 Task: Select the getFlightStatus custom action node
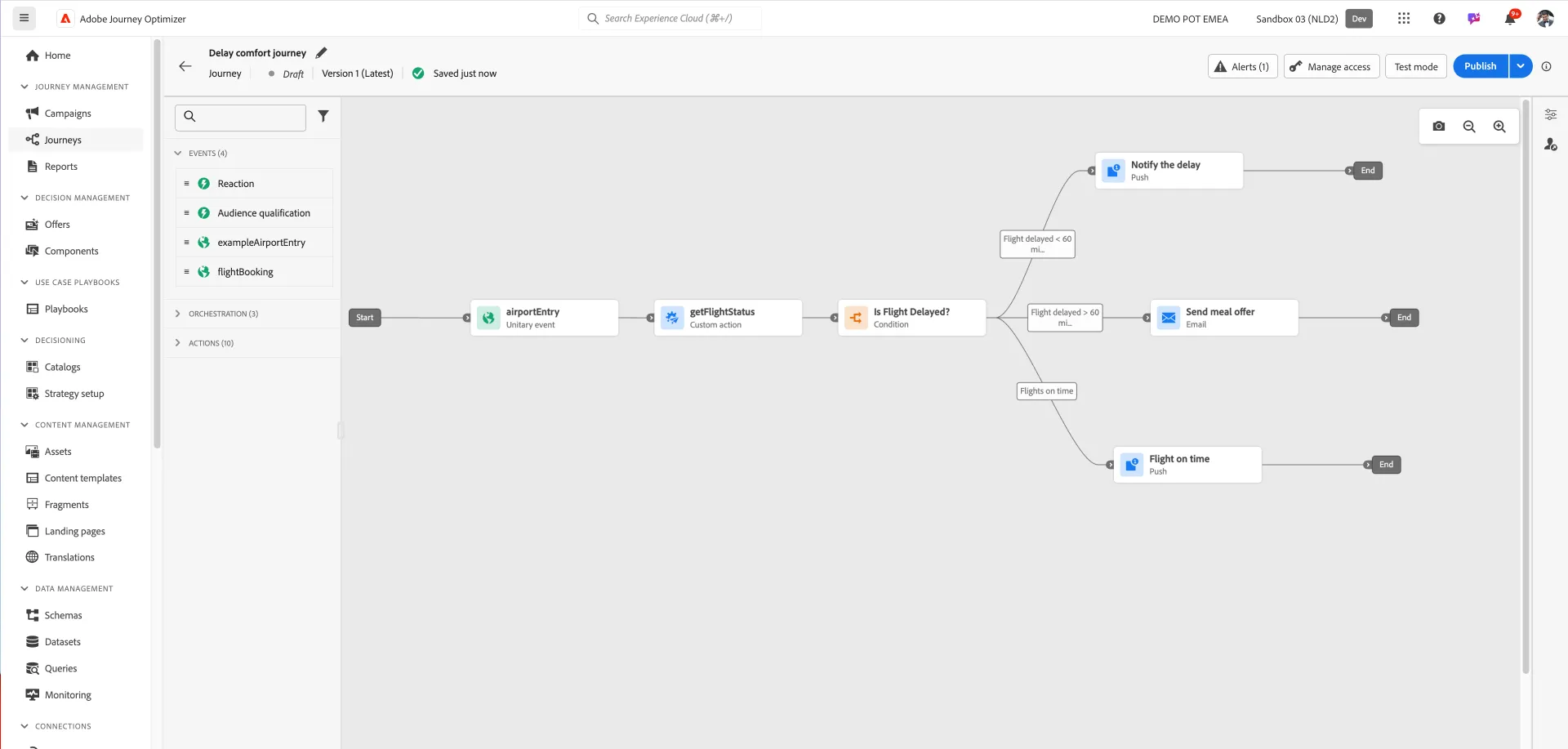(x=728, y=318)
